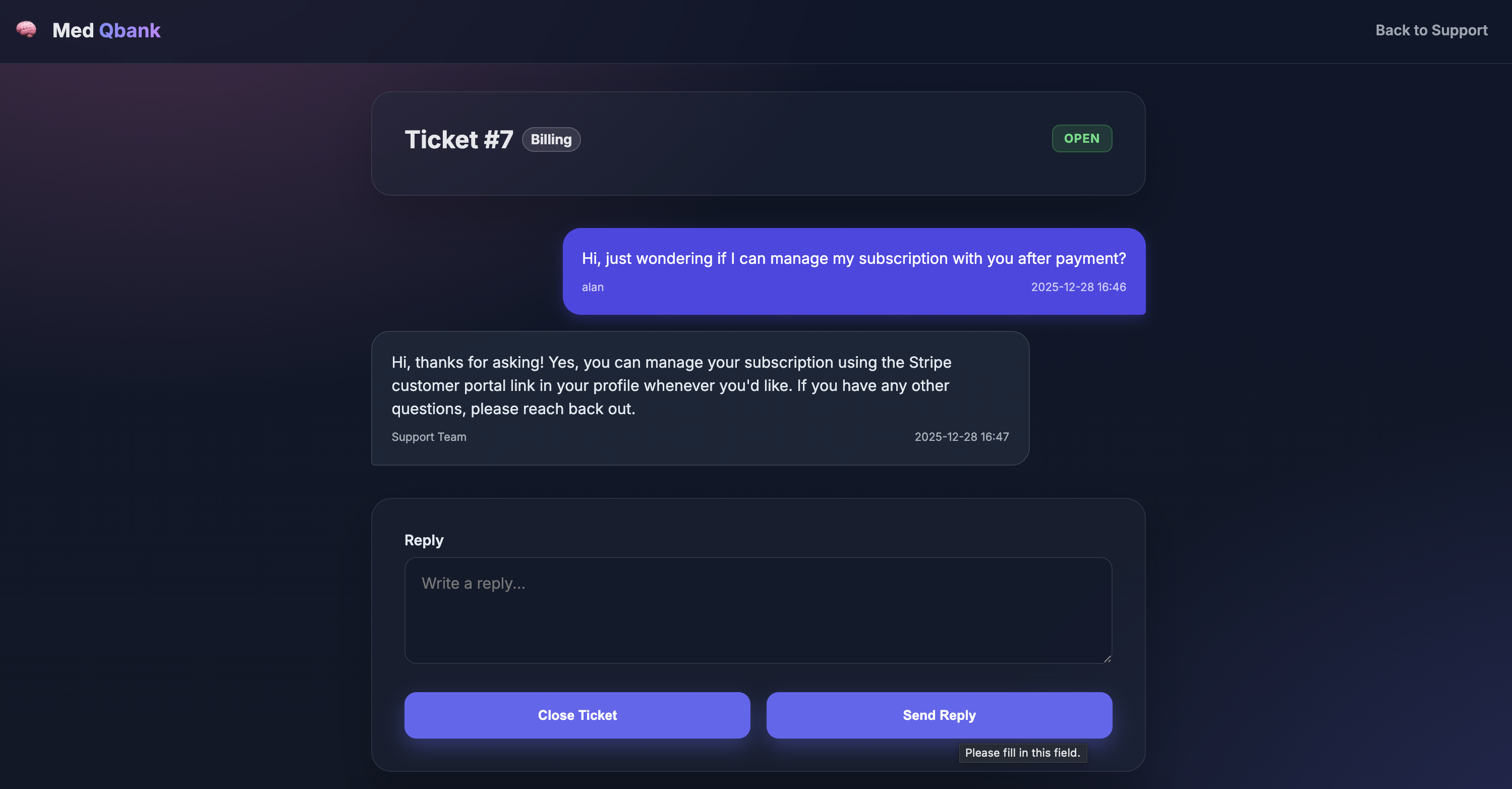1512x789 pixels.
Task: Open the Back to Support link
Action: [x=1431, y=30]
